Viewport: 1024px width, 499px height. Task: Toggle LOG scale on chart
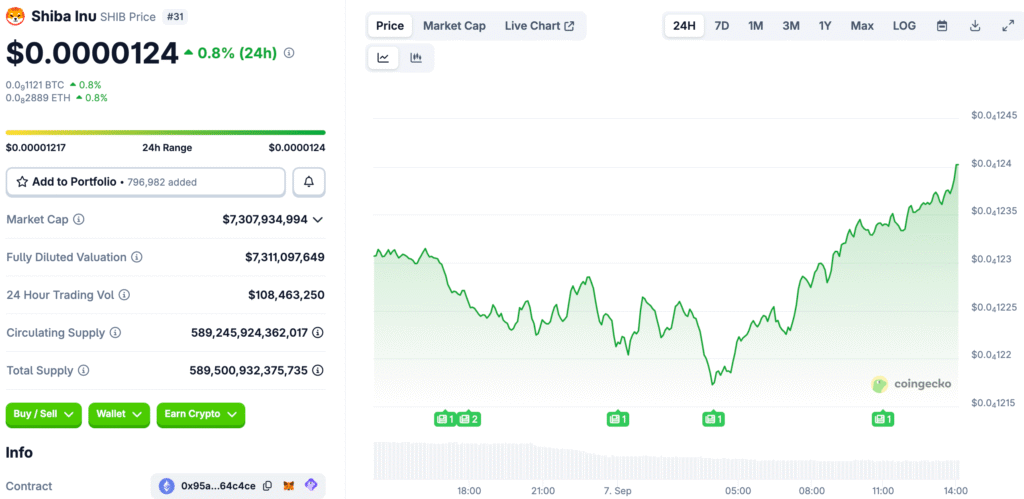904,26
